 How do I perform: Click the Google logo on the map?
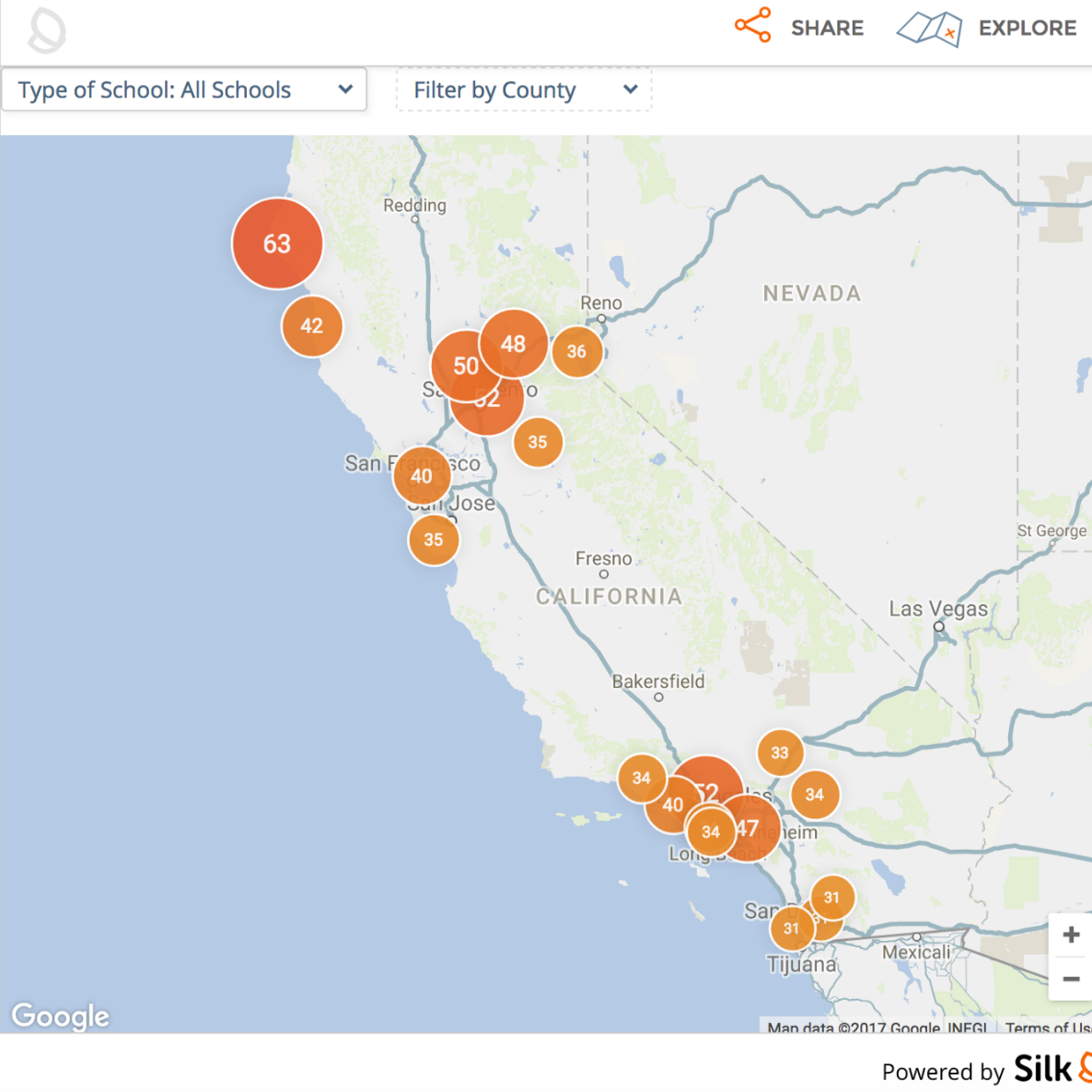coord(59,1016)
